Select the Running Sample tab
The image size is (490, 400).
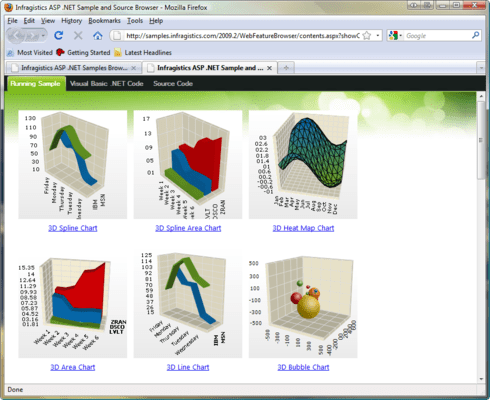pyautogui.click(x=35, y=84)
